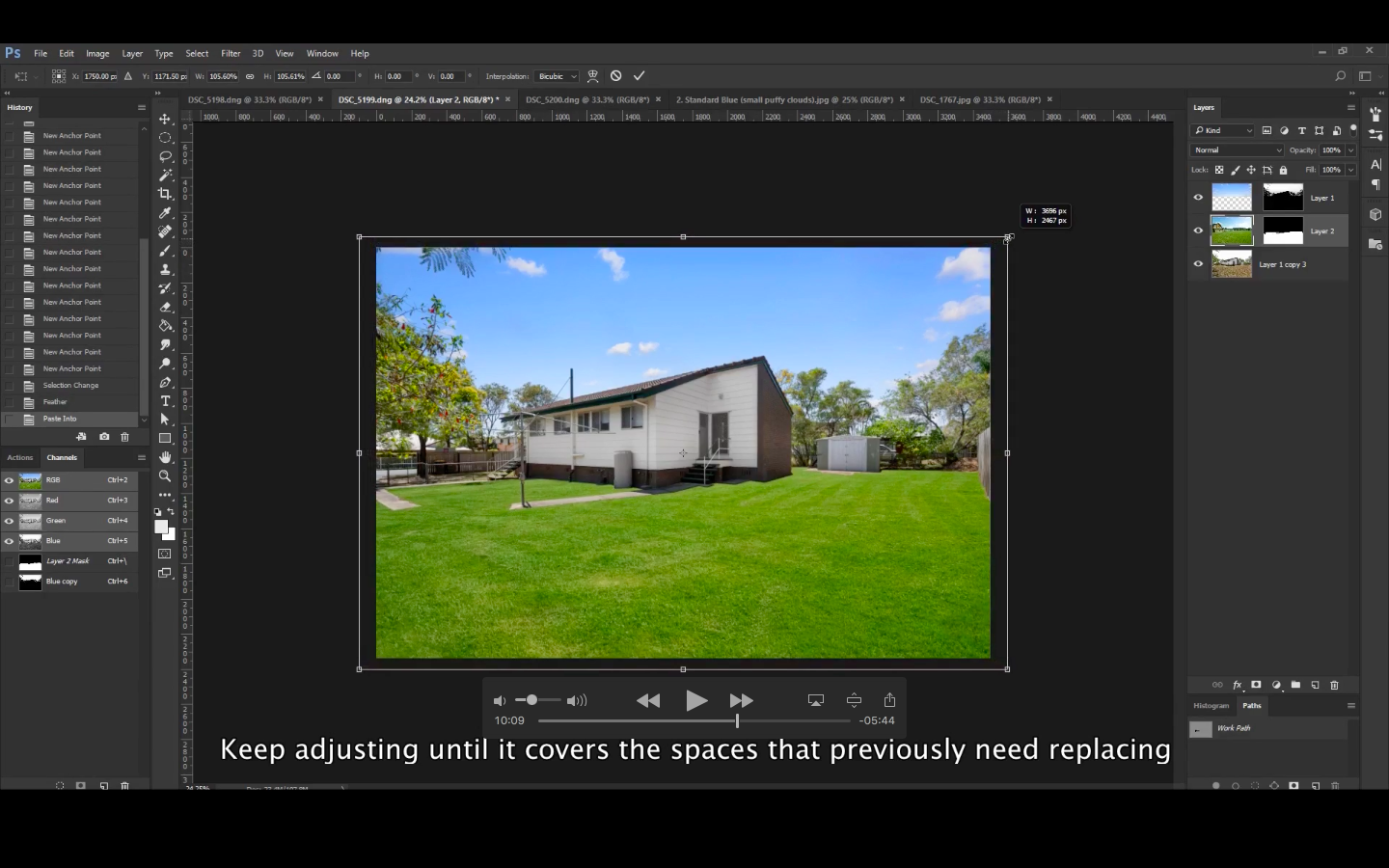Open the 3D panel cube icon
The height and width of the screenshot is (868, 1389).
1375,214
